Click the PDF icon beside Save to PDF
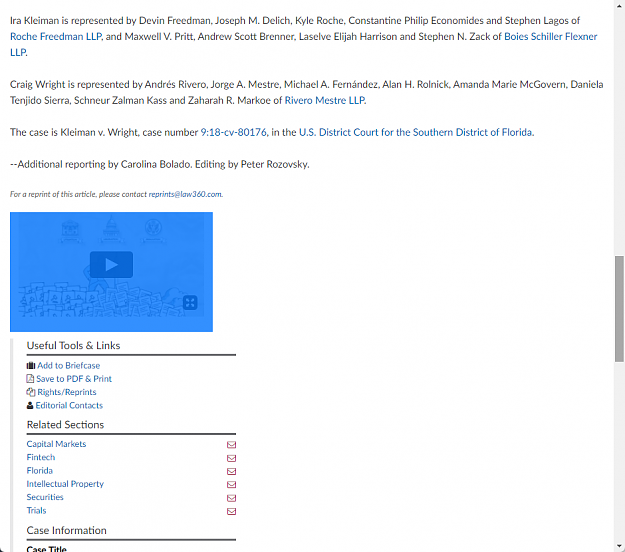625x552 pixels. 30,379
